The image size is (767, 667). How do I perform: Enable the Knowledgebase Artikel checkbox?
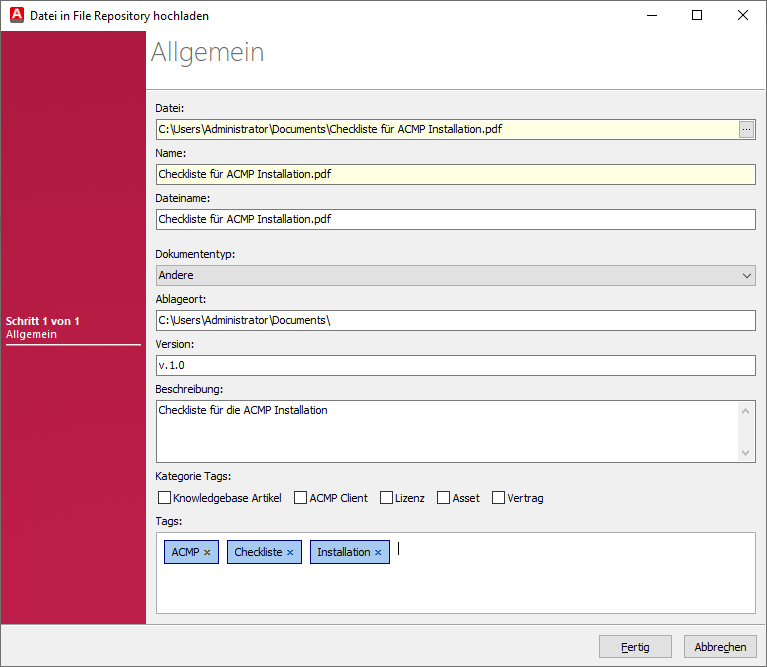click(x=165, y=498)
